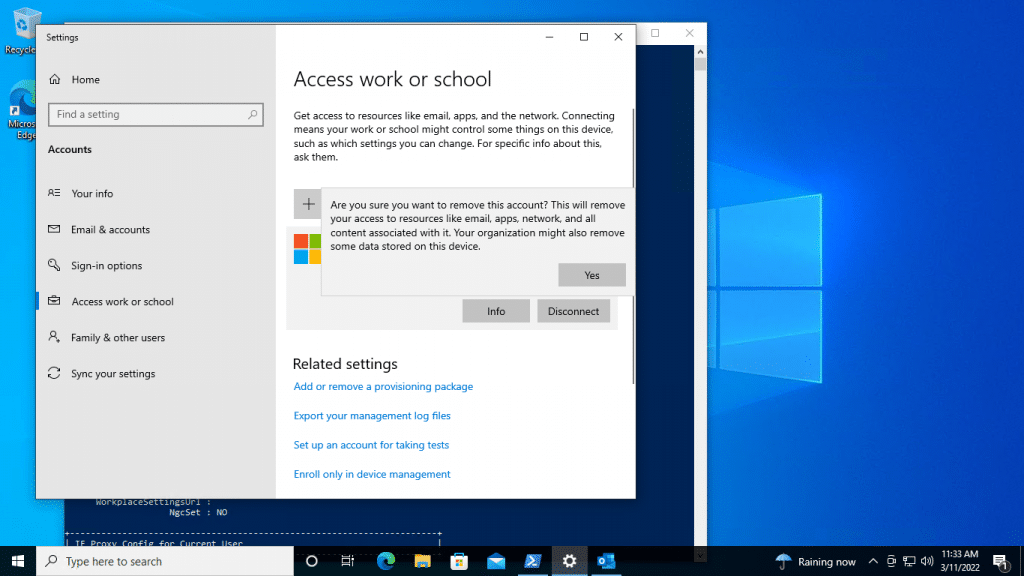Open the Raining now weather widget
The image size is (1024, 576).
(816, 561)
